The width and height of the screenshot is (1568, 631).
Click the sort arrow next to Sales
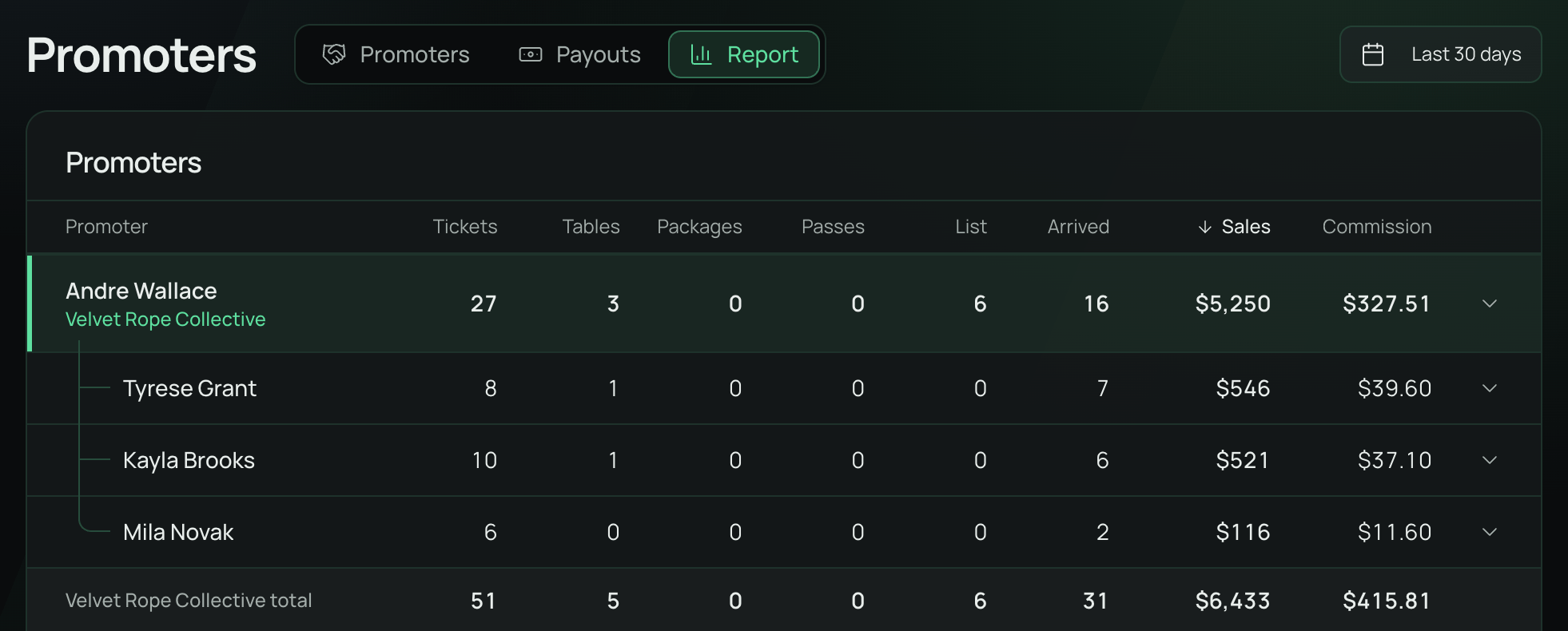pyautogui.click(x=1205, y=228)
